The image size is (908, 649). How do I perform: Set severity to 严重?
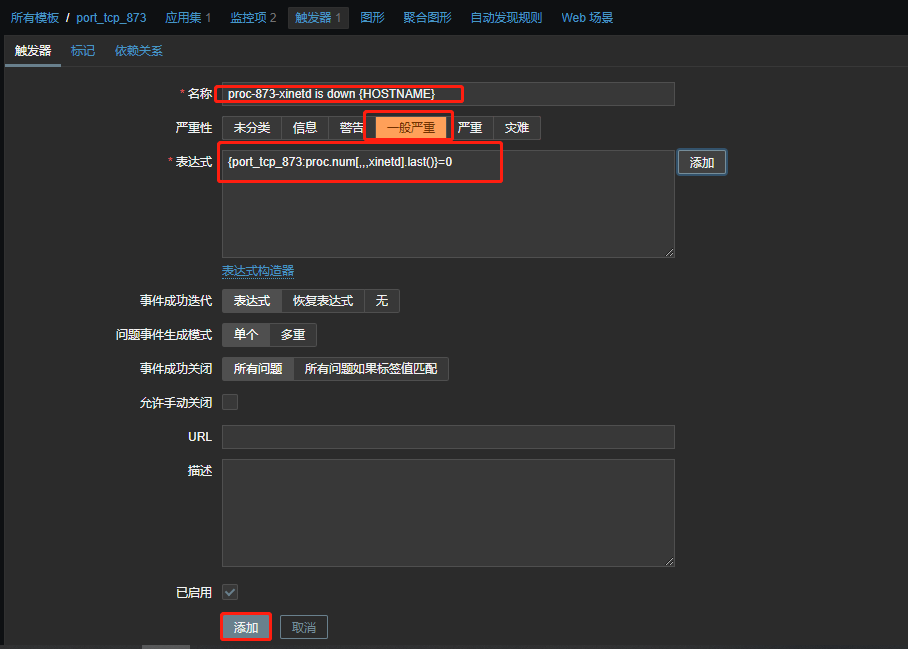pyautogui.click(x=470, y=128)
